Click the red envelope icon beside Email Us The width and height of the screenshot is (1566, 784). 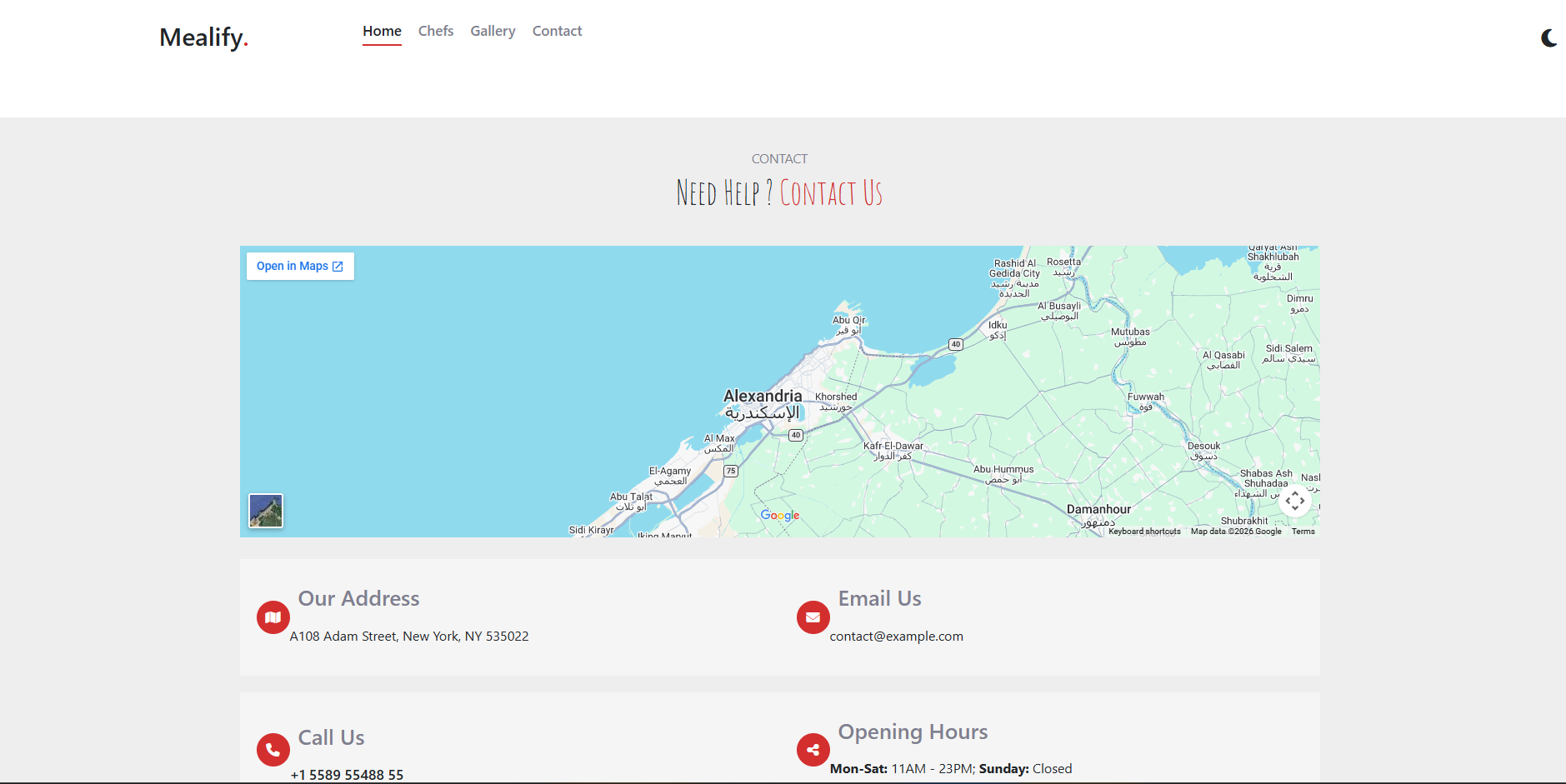813,617
